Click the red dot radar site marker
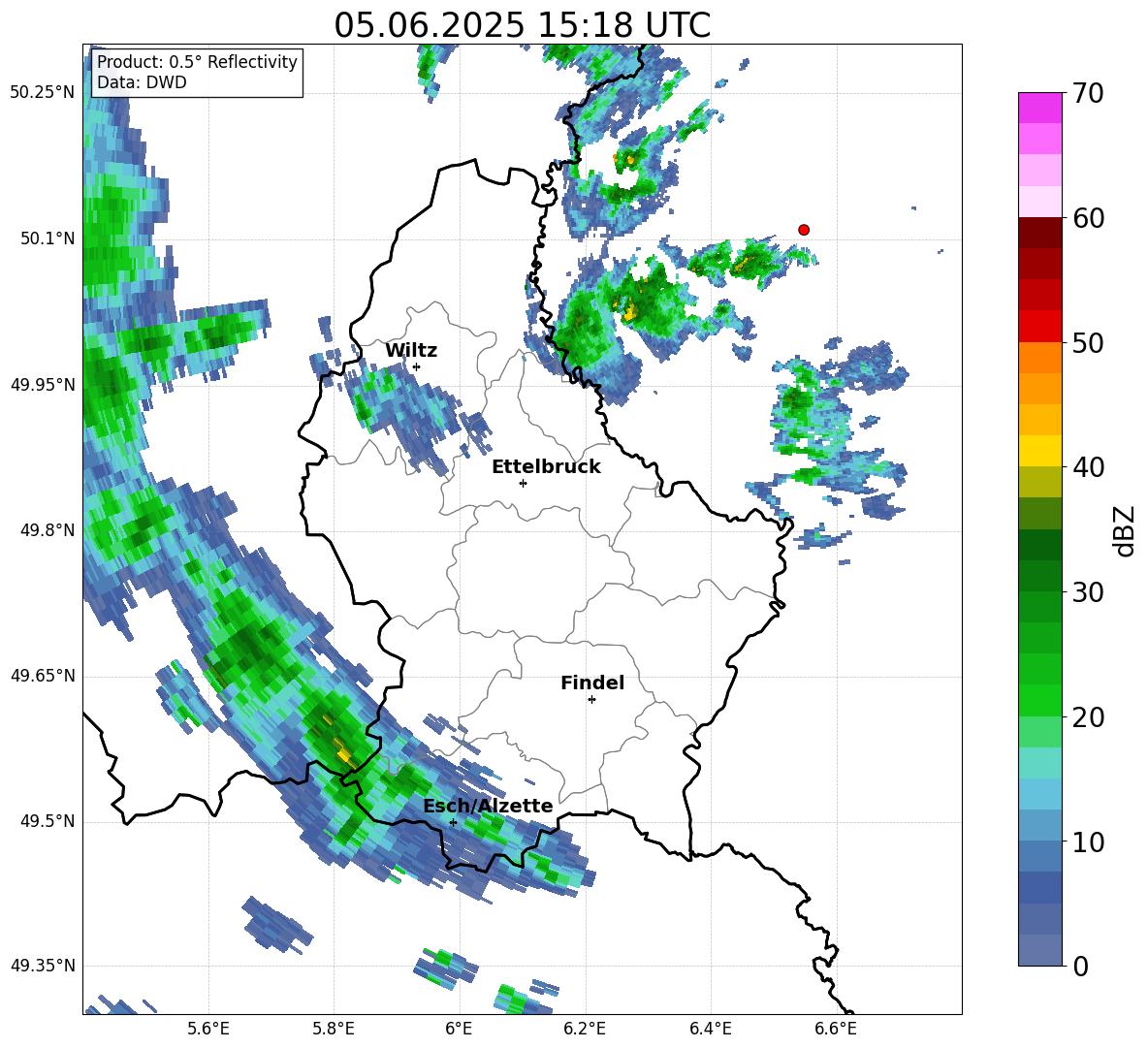This screenshot has height=1048, width=1148. 803,230
